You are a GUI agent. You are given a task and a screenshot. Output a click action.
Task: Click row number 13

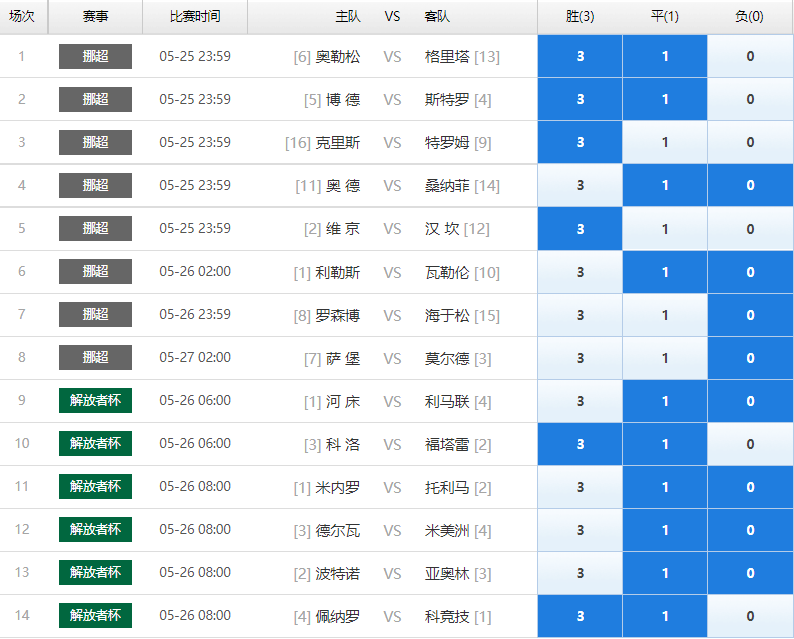[22, 572]
